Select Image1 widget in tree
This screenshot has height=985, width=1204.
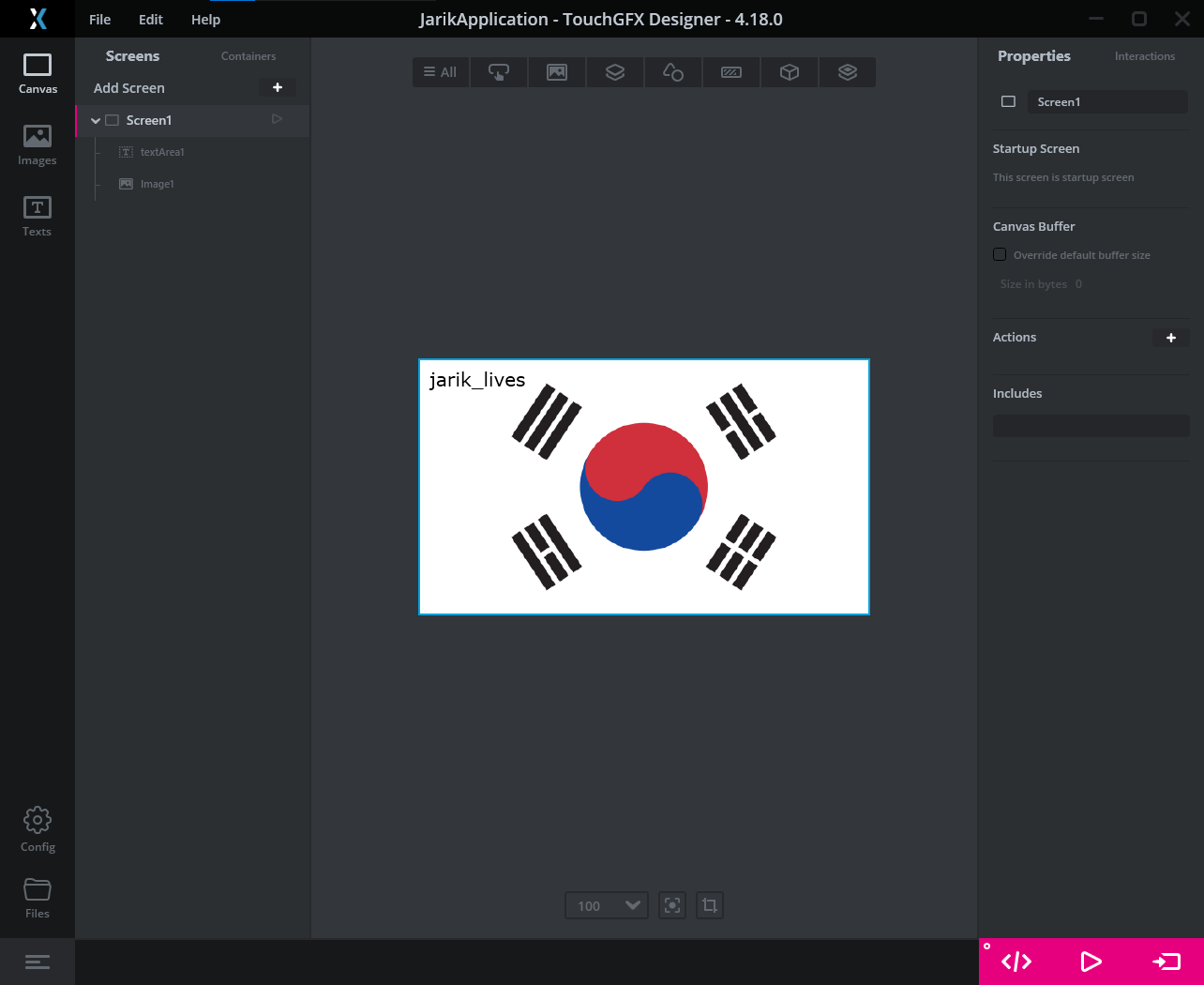coord(157,184)
